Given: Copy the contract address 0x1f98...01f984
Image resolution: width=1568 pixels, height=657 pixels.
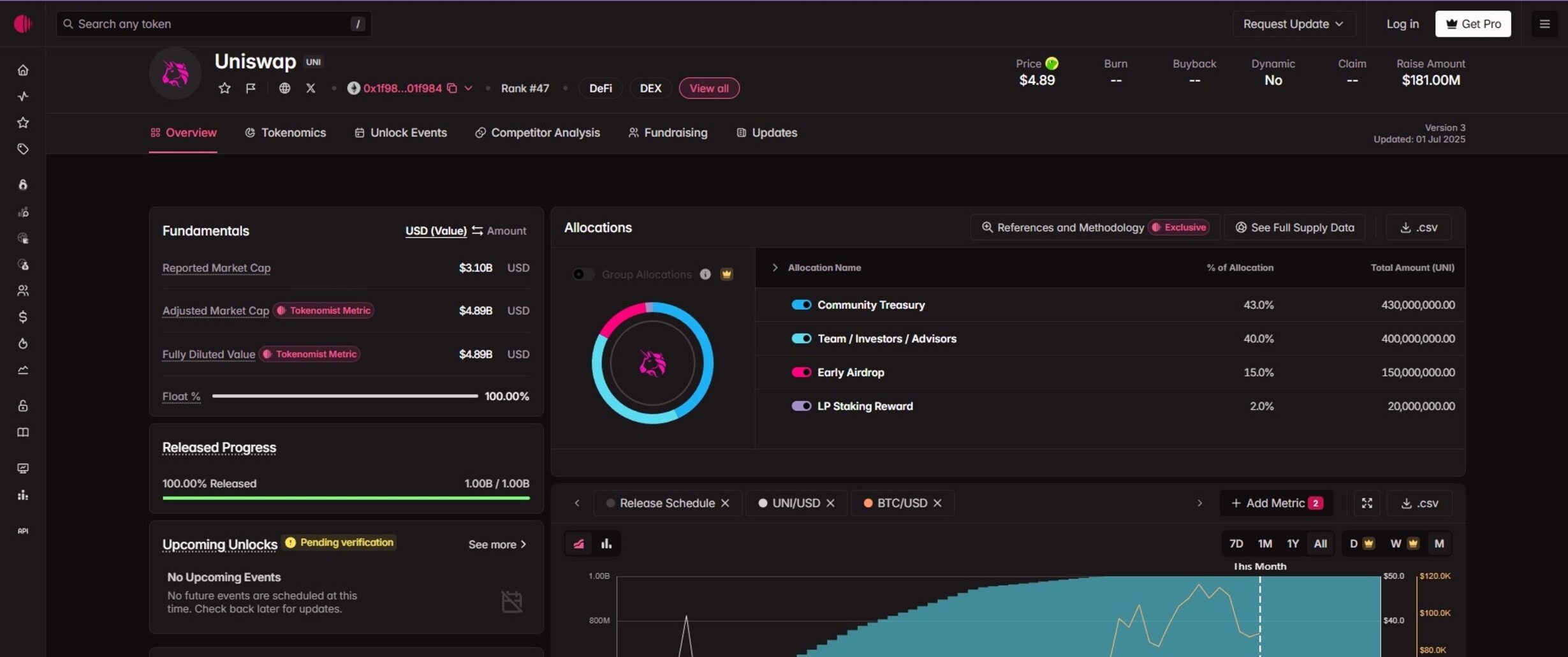Looking at the screenshot, I should pyautogui.click(x=451, y=88).
